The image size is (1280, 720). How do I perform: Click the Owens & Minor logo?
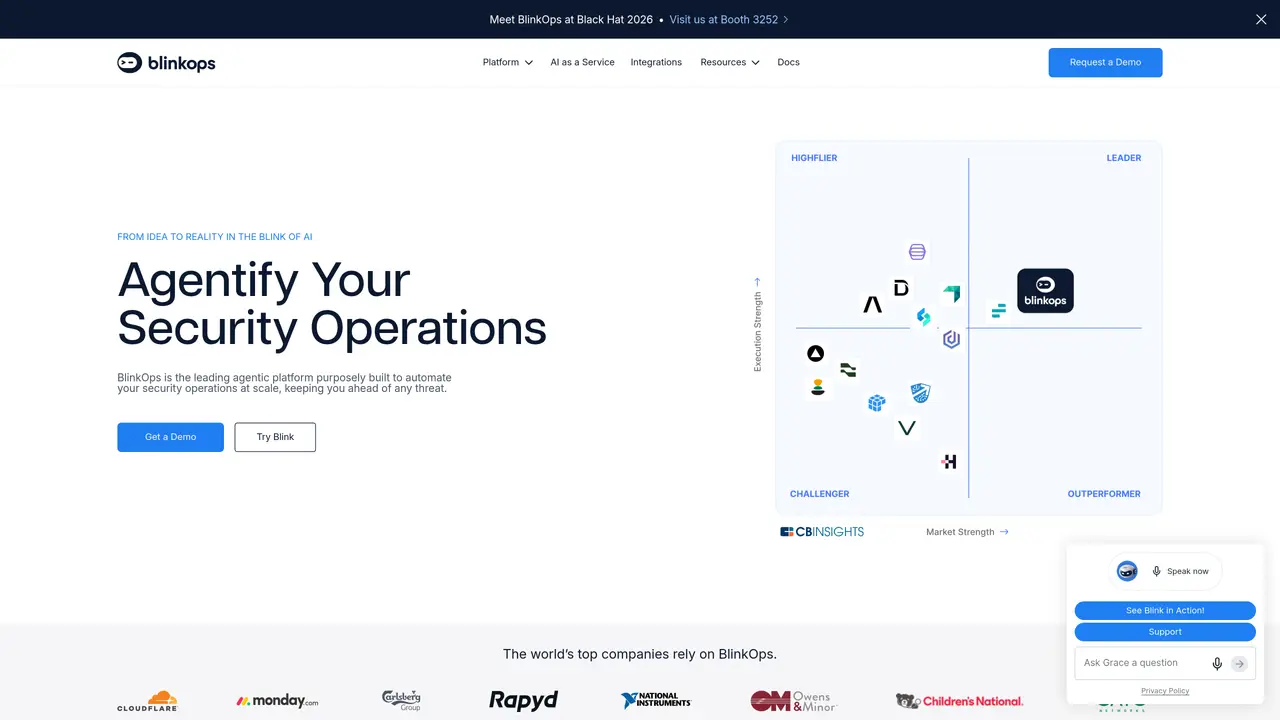(x=792, y=701)
